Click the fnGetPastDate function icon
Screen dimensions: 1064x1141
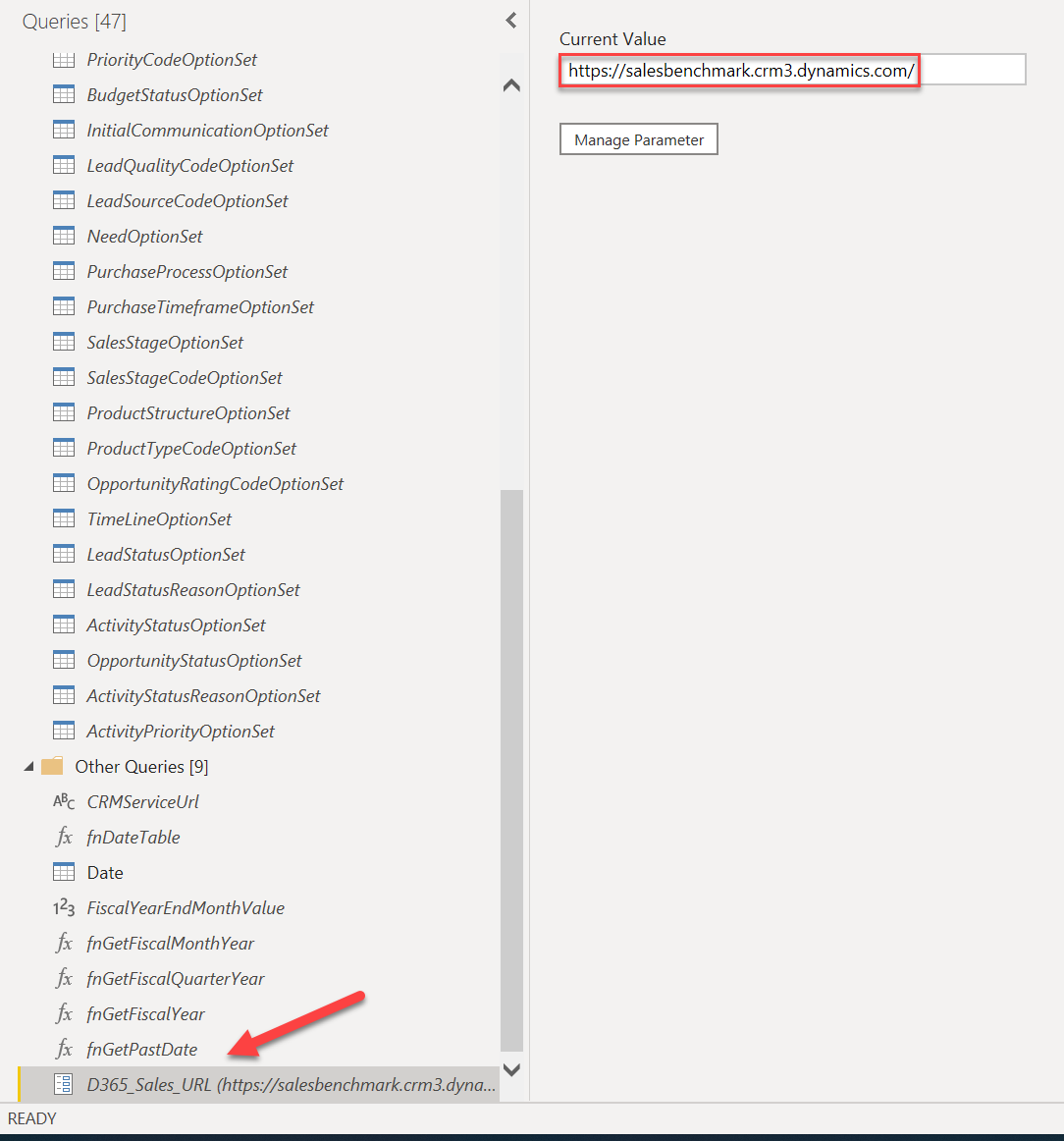(64, 1050)
